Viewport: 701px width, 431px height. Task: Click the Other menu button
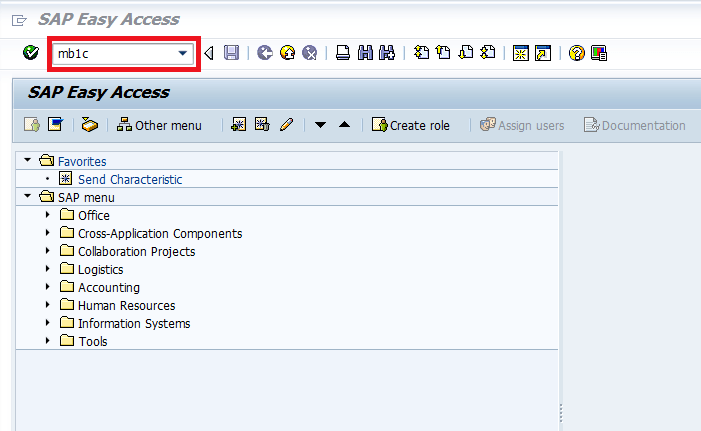[x=159, y=125]
